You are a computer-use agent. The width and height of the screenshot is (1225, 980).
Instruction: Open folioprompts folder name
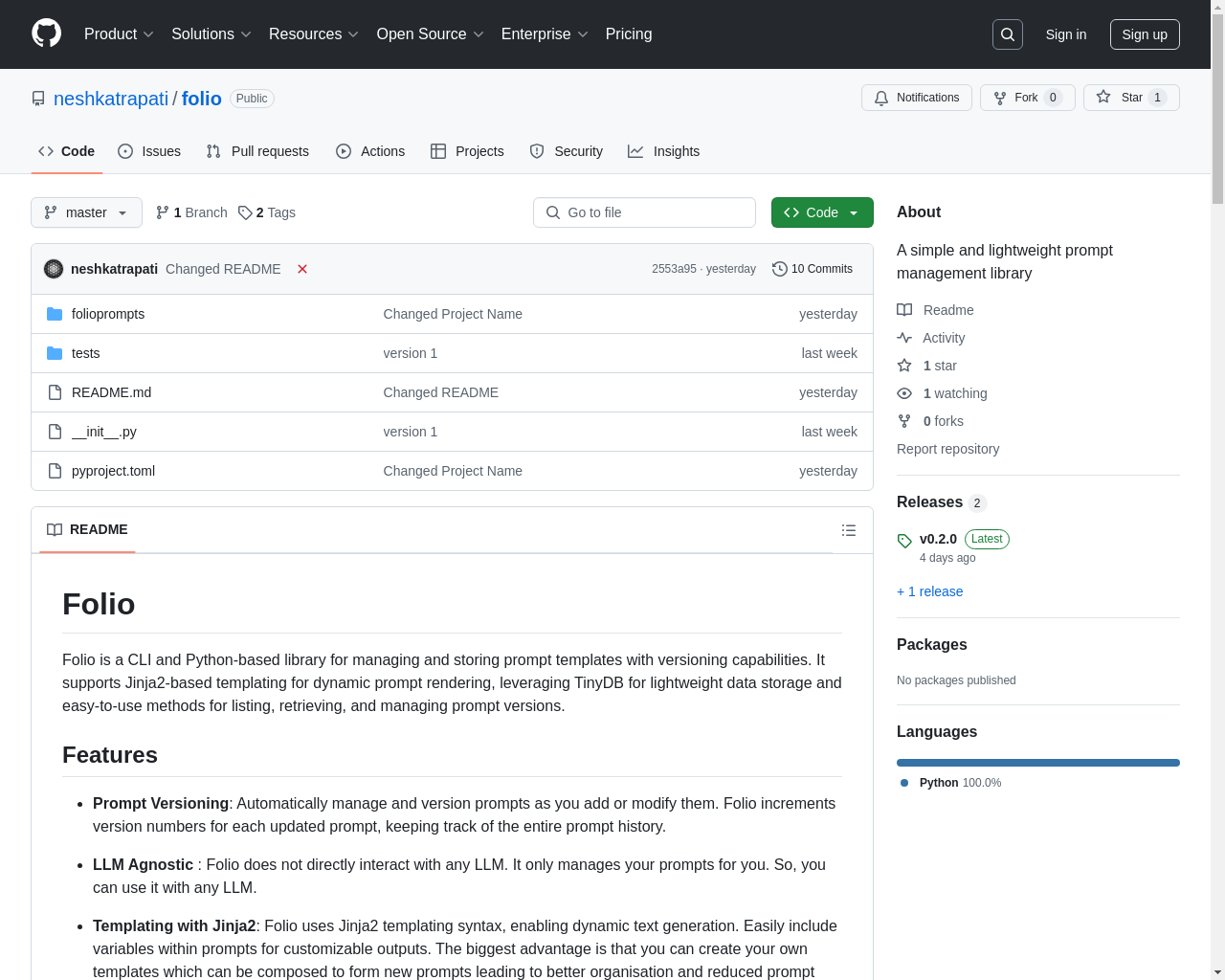coord(108,314)
